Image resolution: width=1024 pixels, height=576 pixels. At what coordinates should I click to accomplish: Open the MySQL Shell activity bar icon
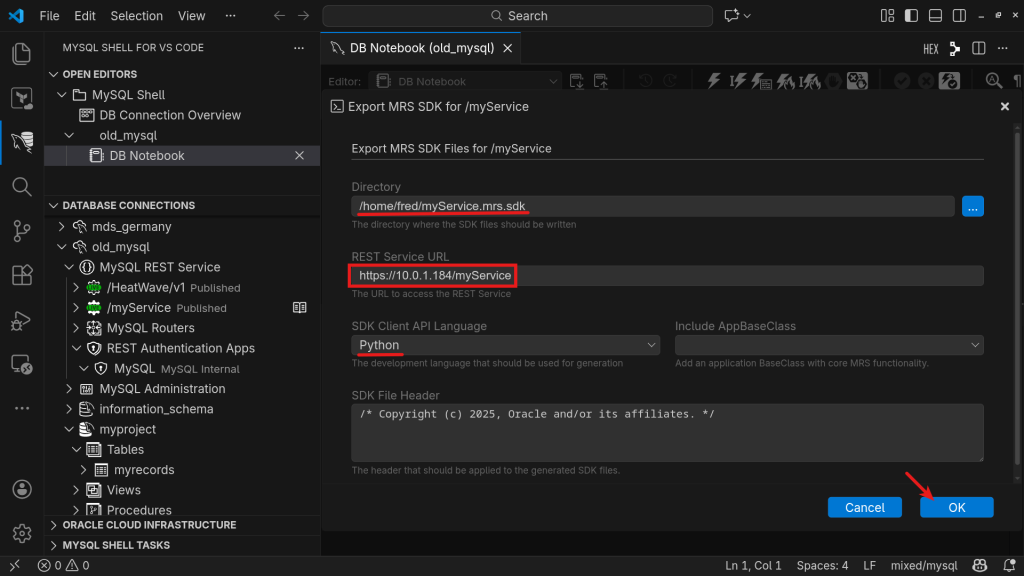pos(21,141)
